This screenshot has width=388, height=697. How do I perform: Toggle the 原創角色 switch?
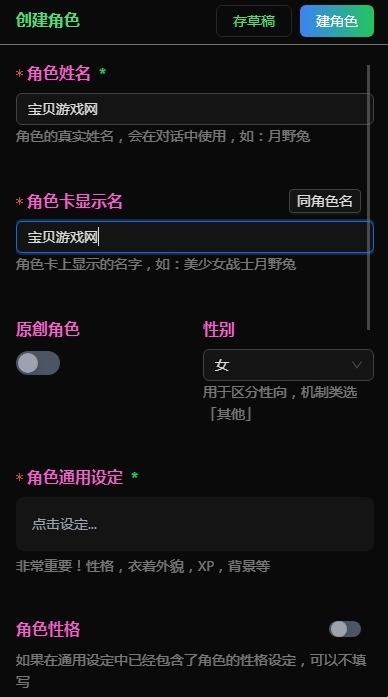click(x=38, y=363)
